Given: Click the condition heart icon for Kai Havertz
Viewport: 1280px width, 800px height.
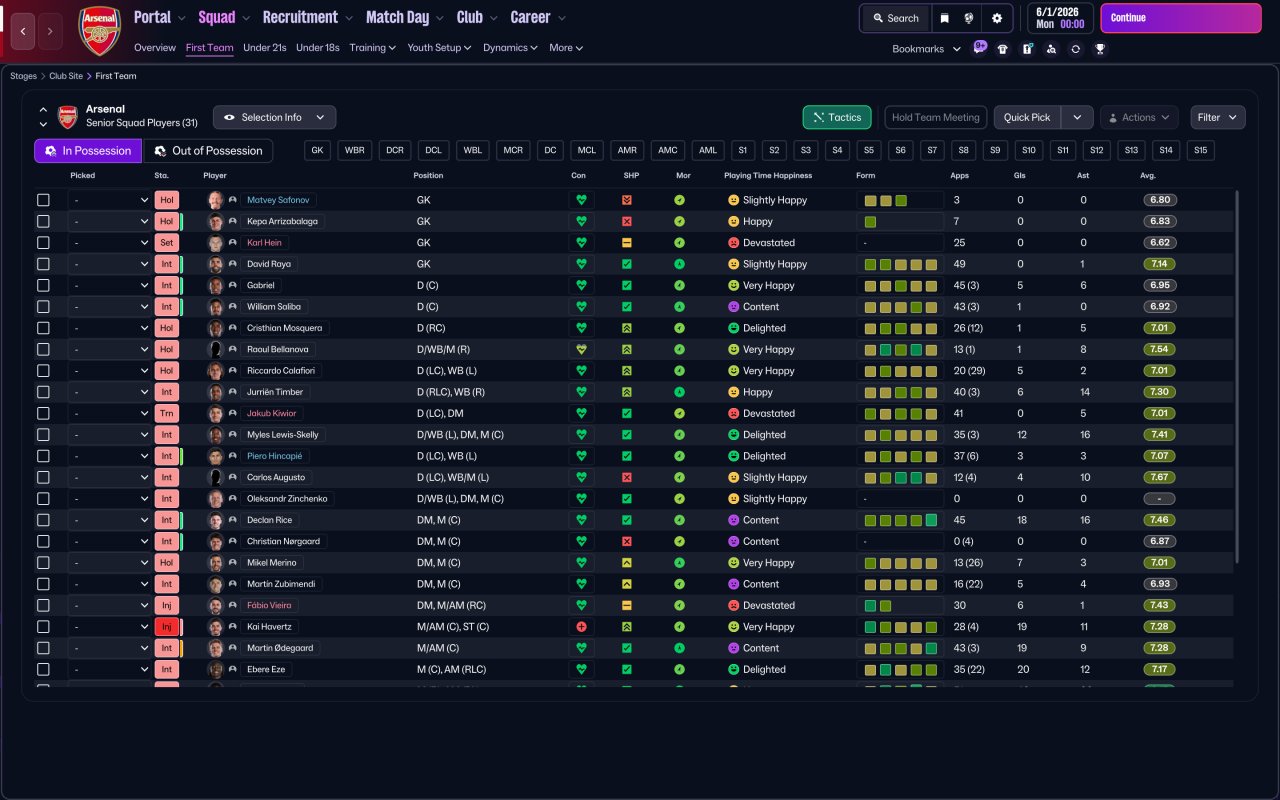Looking at the screenshot, I should 581,627.
